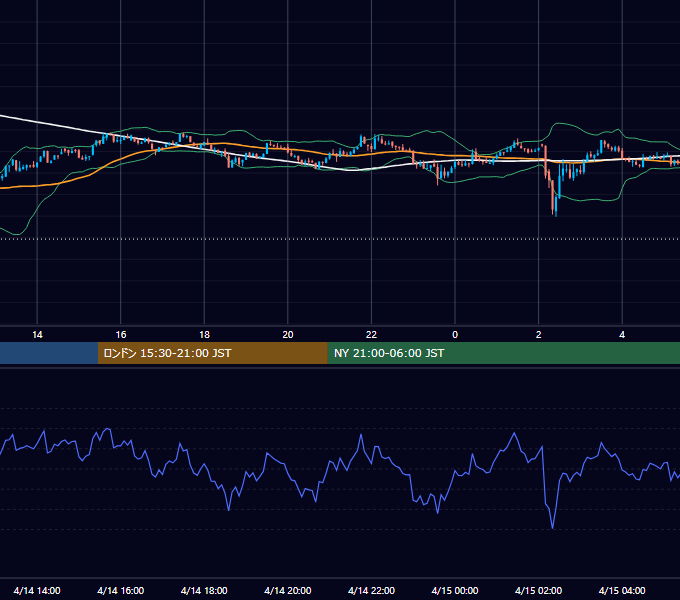Click the 4/14 20:00 date label

pyautogui.click(x=288, y=590)
